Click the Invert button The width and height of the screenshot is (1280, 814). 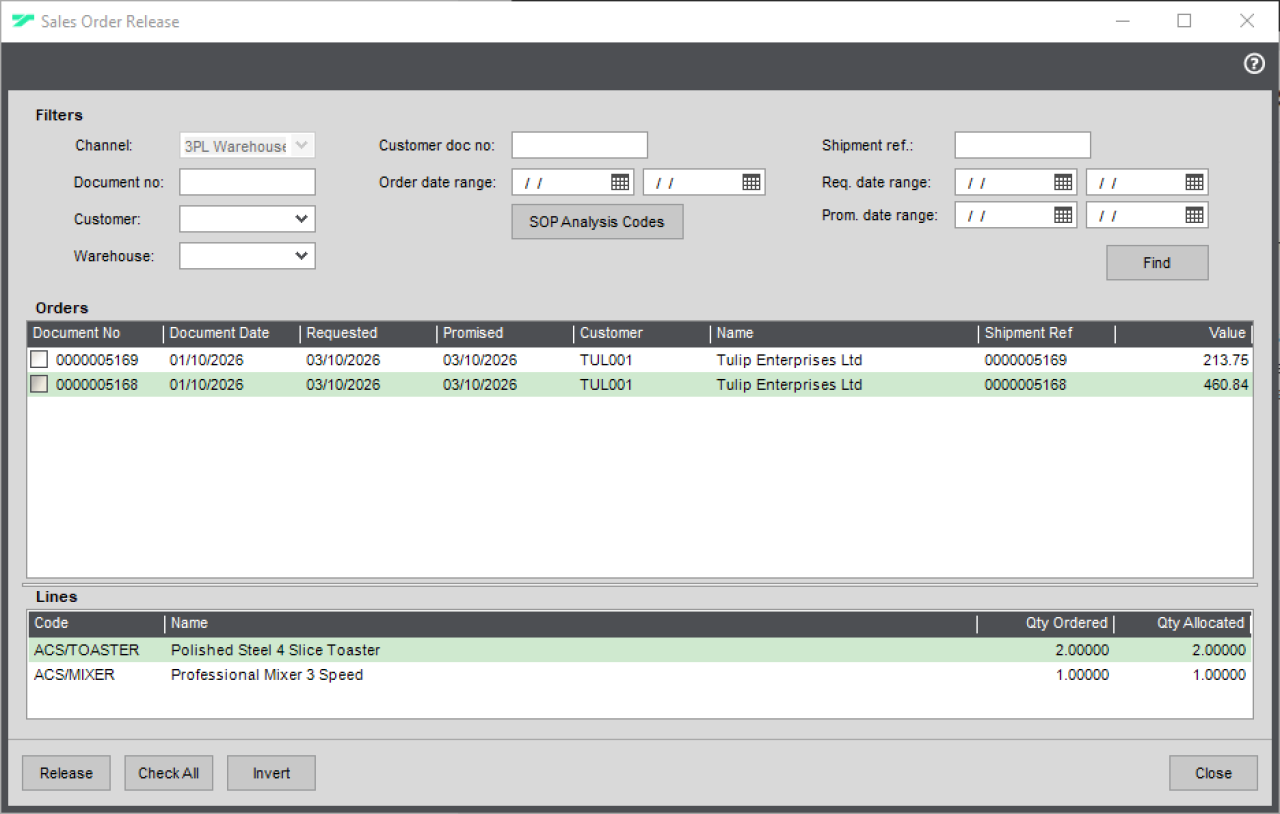(271, 773)
